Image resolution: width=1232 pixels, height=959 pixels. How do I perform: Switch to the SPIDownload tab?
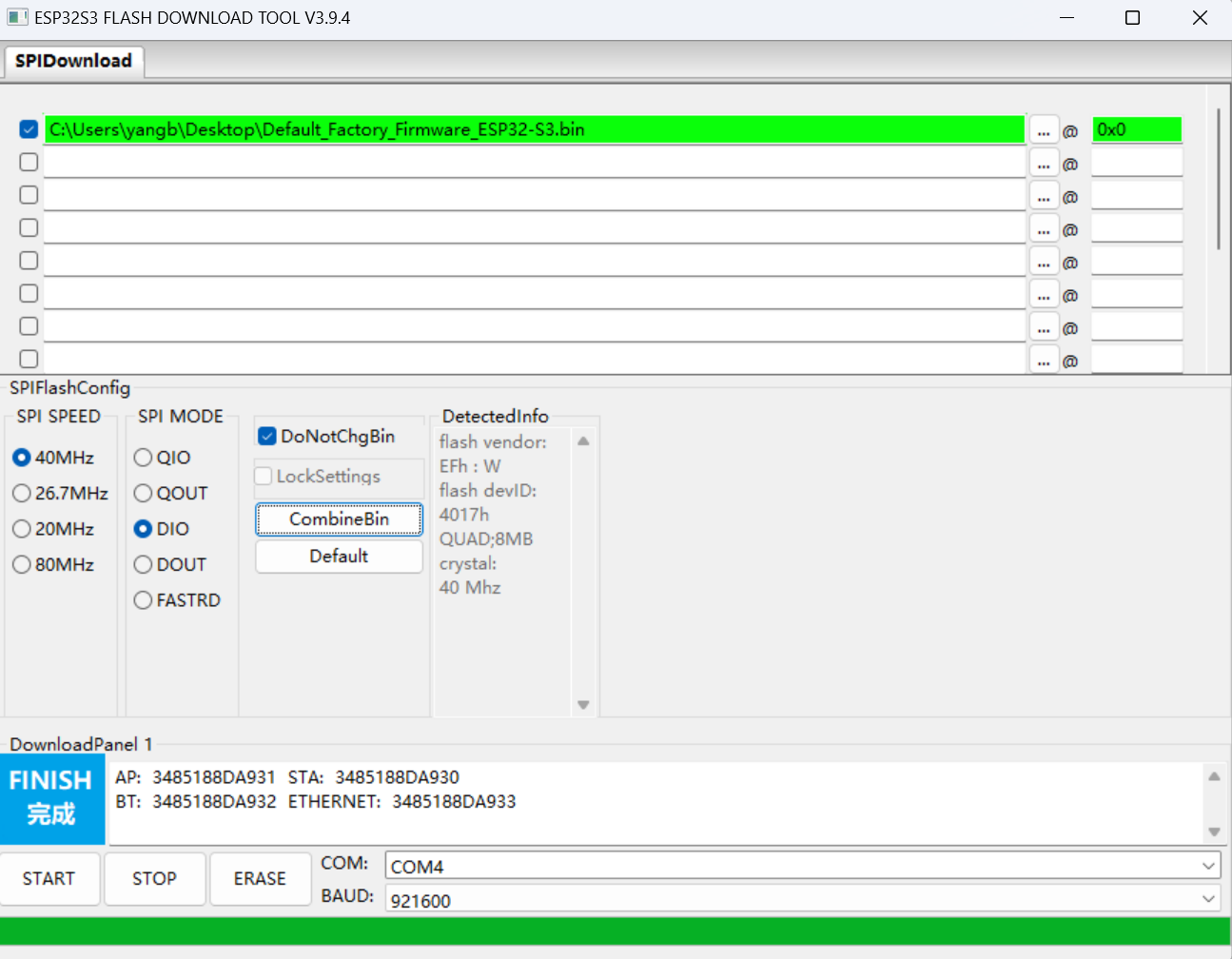pyautogui.click(x=73, y=61)
